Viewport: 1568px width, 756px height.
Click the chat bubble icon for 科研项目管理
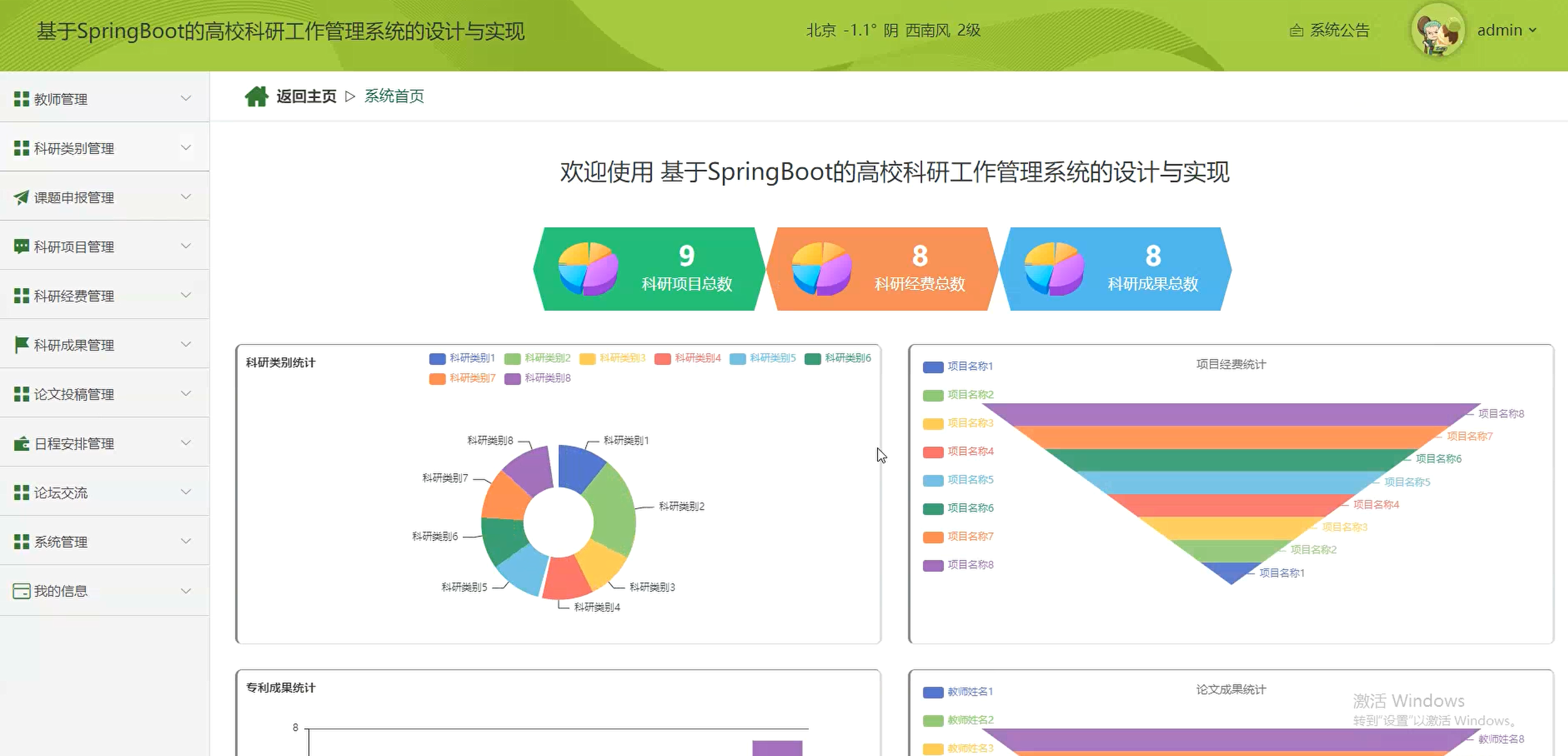point(21,247)
